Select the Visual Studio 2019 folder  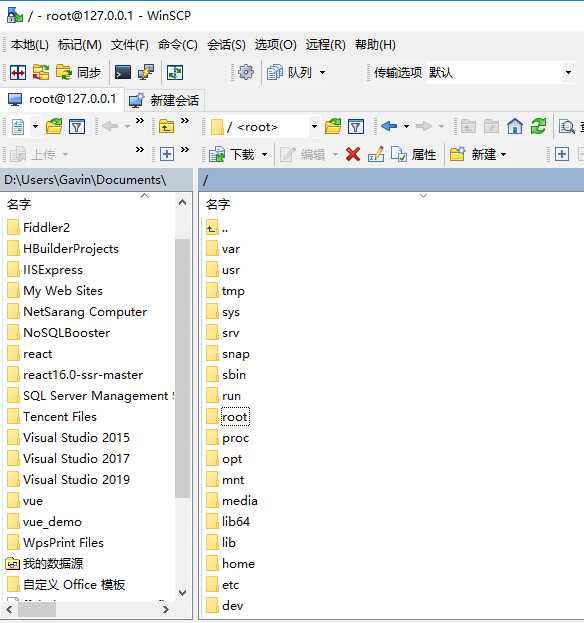(69, 480)
